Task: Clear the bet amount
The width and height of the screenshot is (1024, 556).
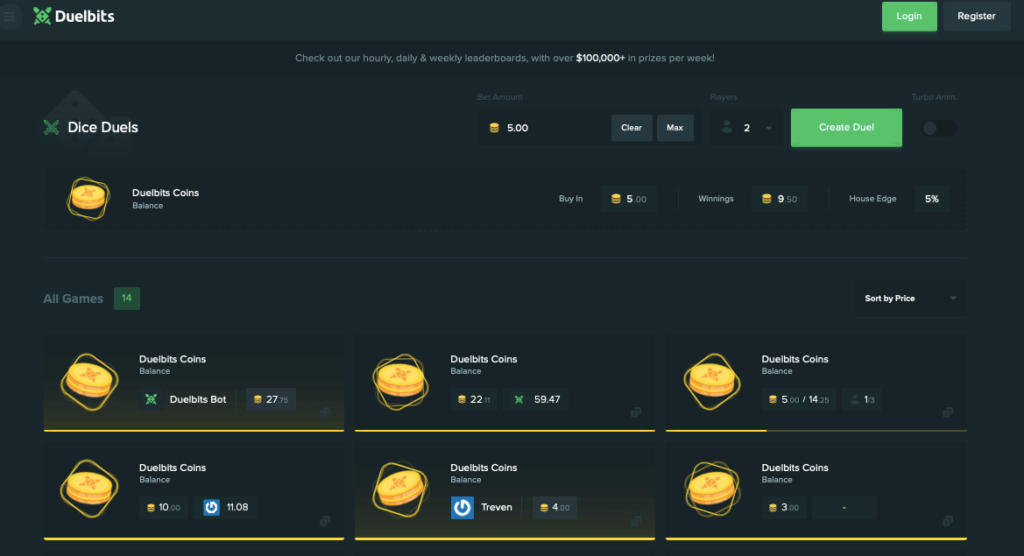Action: point(631,128)
